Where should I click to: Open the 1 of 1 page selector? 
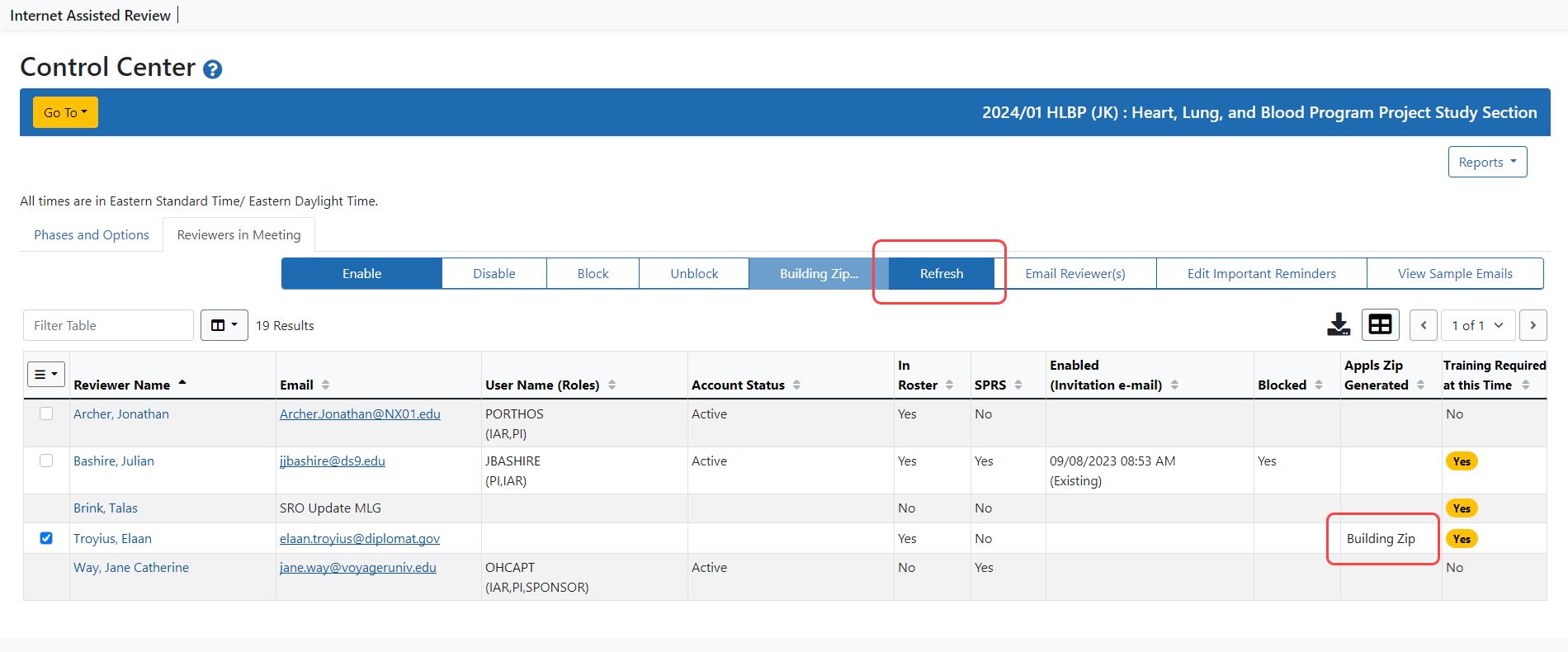pos(1477,325)
